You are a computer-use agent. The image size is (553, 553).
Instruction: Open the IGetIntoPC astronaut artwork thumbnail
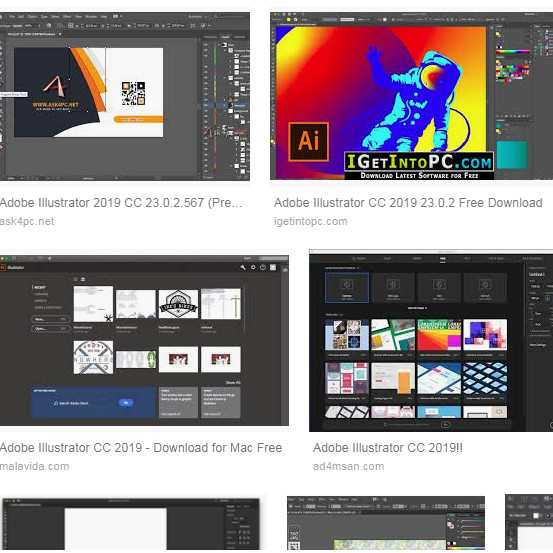tap(411, 96)
